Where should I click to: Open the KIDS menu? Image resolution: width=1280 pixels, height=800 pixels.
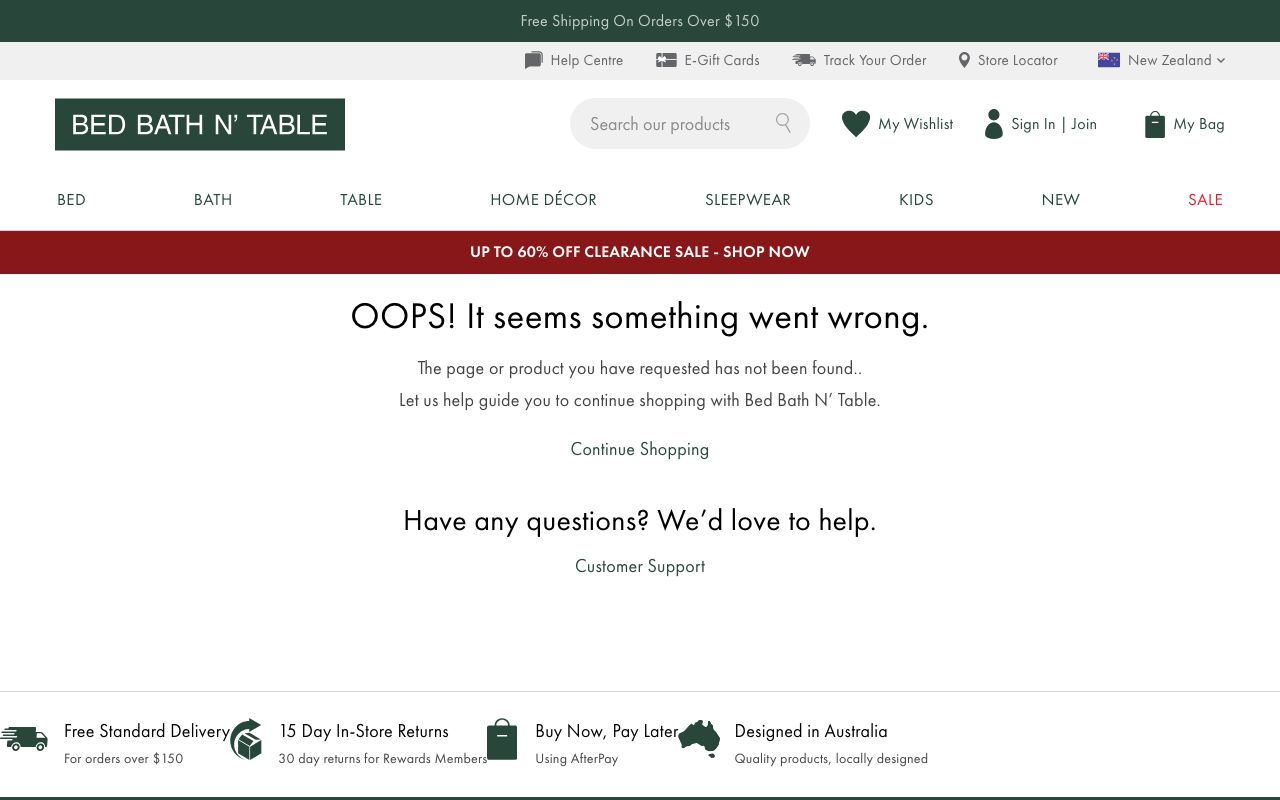pos(916,200)
